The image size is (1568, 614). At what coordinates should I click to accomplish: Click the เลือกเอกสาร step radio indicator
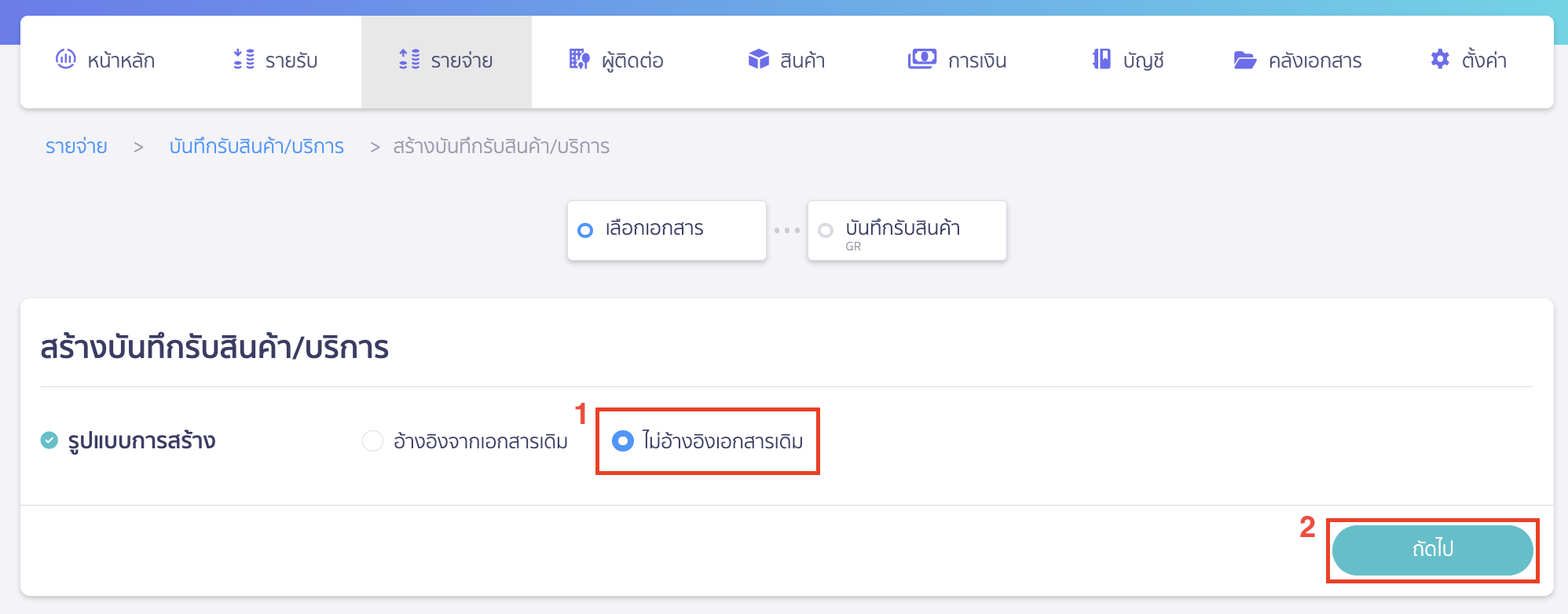584,229
